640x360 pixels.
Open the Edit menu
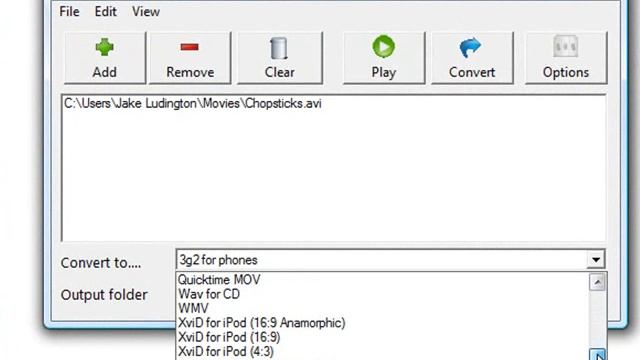(x=106, y=11)
